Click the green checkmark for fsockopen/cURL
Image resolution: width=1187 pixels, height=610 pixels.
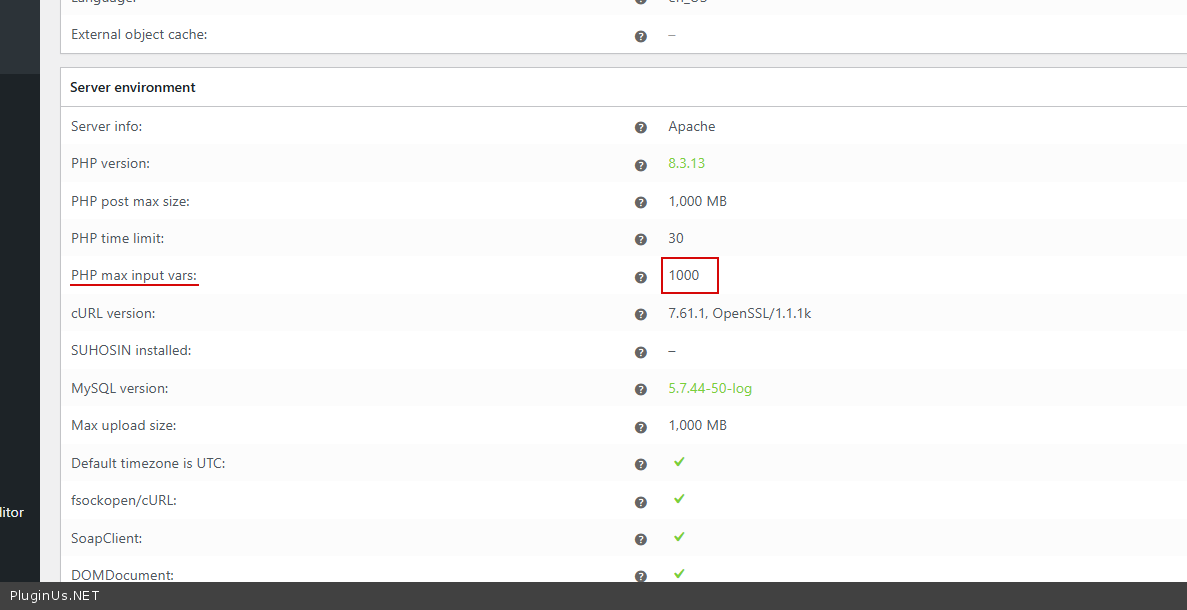point(679,499)
